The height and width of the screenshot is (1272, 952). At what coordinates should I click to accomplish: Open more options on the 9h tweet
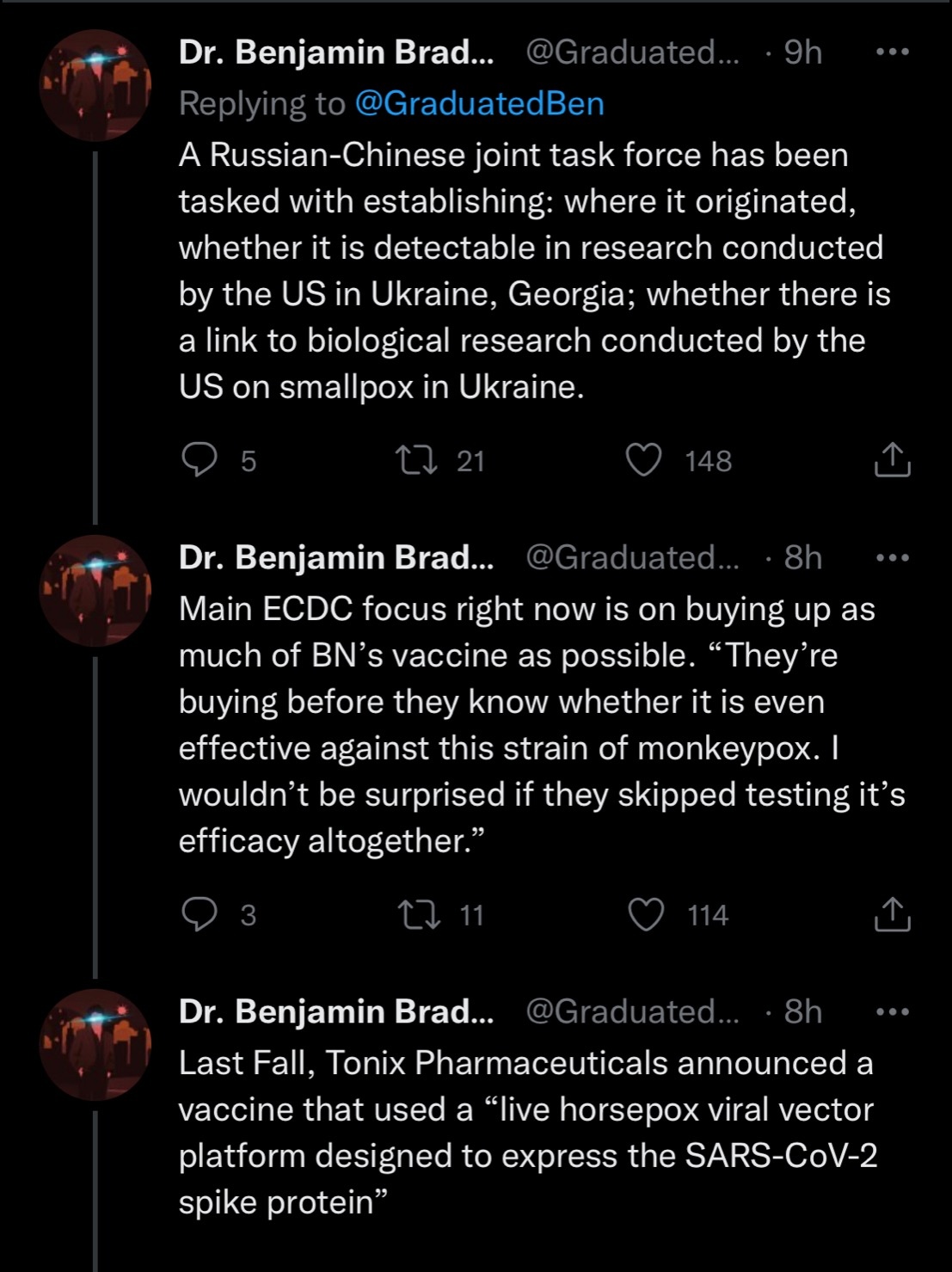pos(892,52)
